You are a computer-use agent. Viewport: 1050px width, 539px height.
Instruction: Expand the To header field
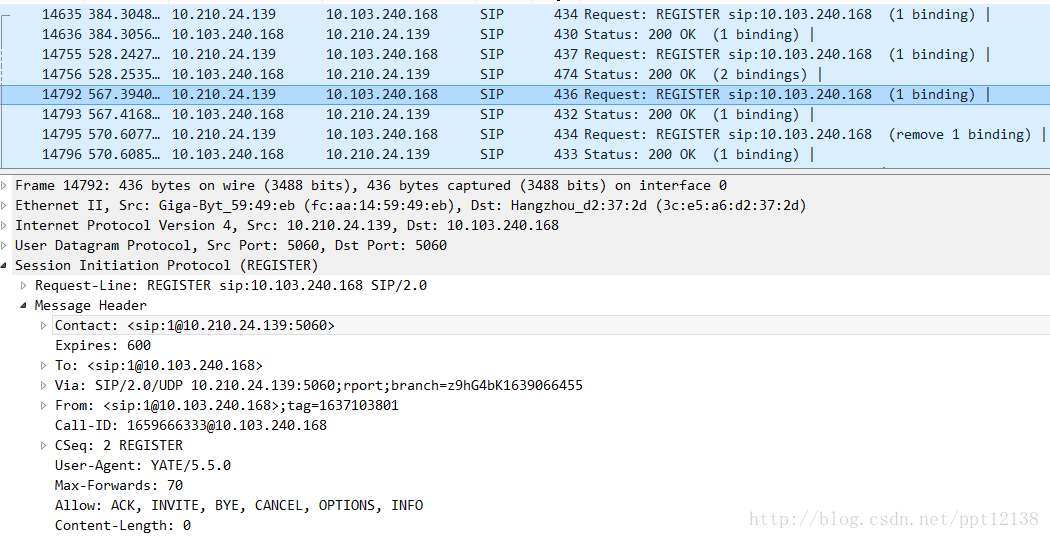pyautogui.click(x=44, y=366)
